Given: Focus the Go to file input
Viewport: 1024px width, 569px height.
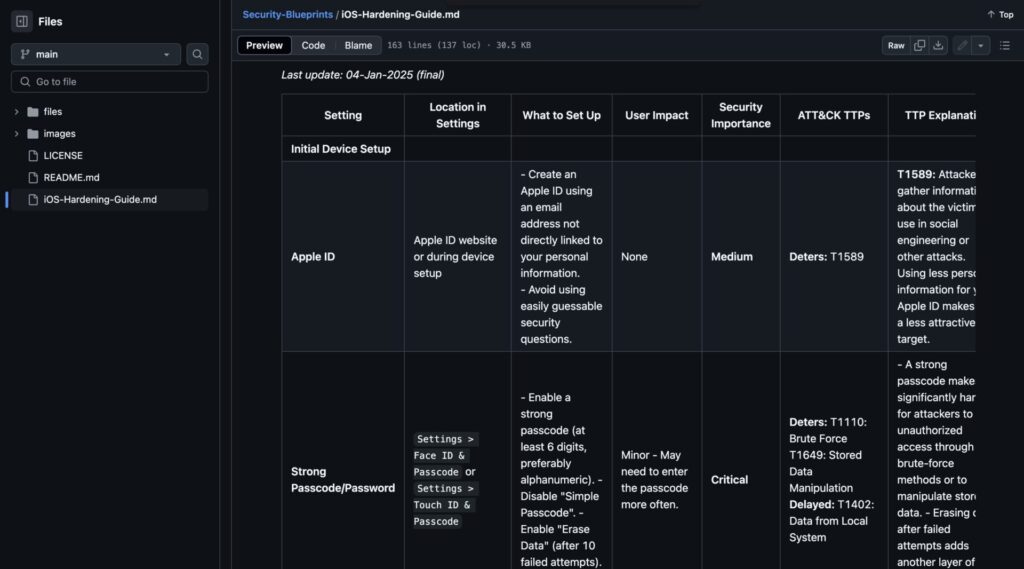Looking at the screenshot, I should (110, 82).
